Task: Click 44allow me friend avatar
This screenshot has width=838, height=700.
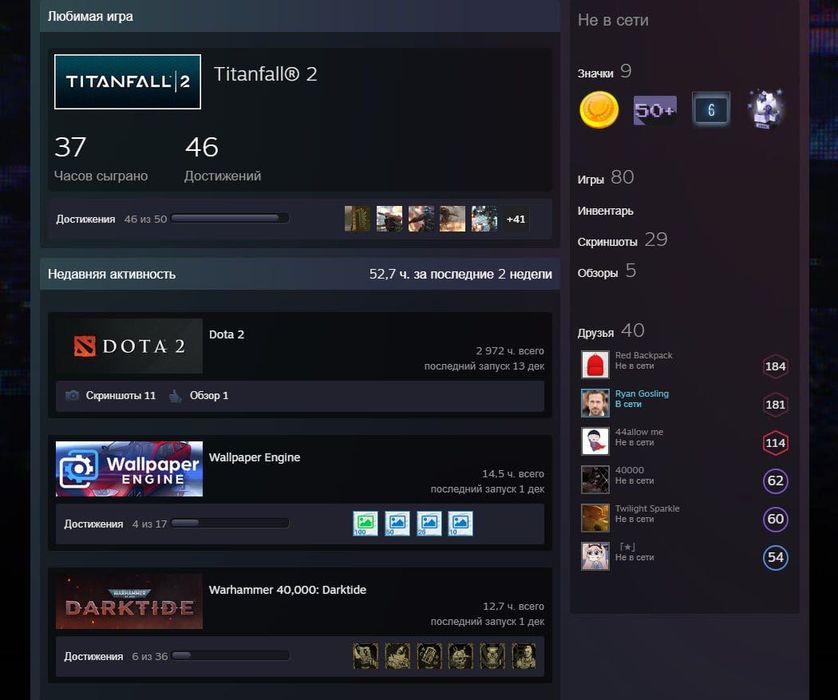Action: click(595, 441)
